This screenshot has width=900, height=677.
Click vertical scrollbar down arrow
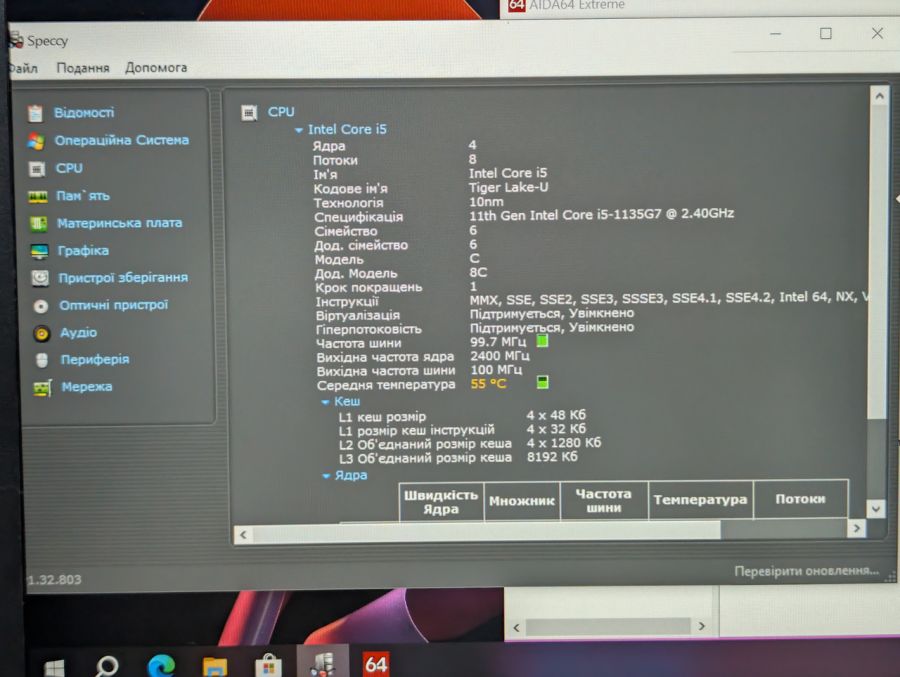pos(876,508)
